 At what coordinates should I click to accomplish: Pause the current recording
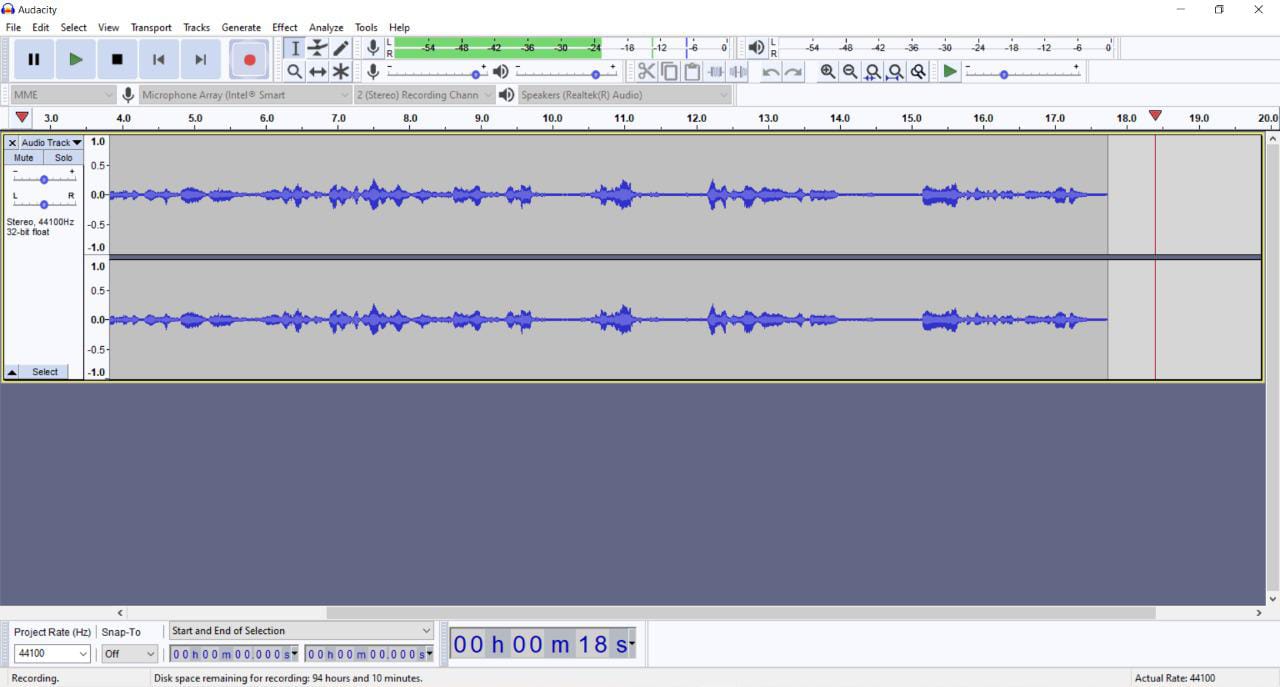pyautogui.click(x=33, y=60)
